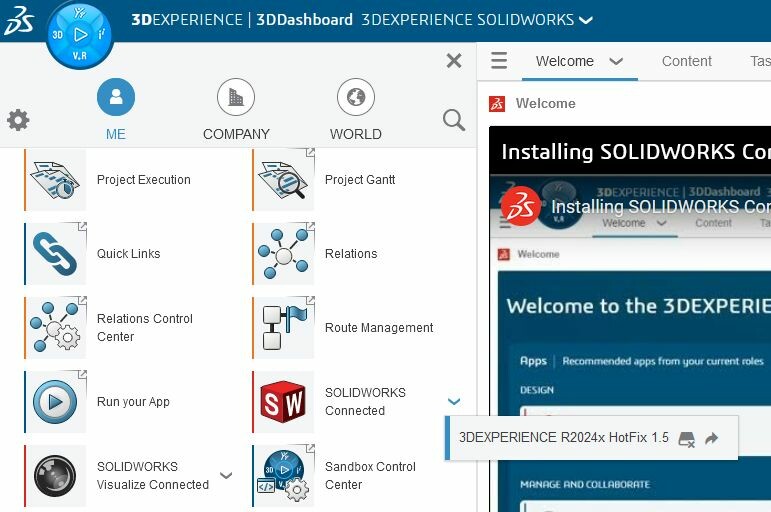Screen dimensions: 771x512
Task: Click the Project Execution label
Action: [x=144, y=180]
